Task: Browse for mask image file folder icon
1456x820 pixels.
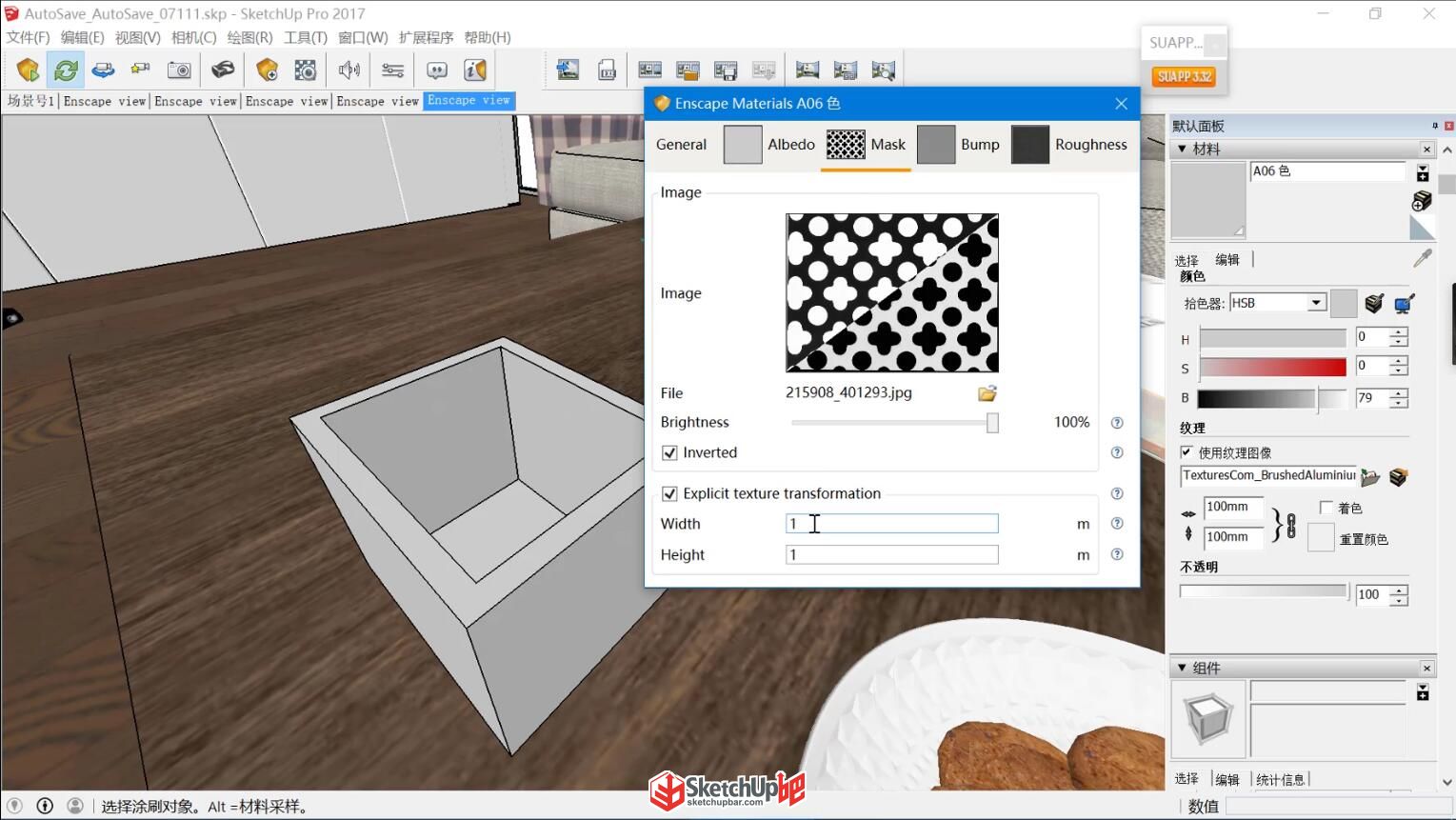Action: click(987, 393)
